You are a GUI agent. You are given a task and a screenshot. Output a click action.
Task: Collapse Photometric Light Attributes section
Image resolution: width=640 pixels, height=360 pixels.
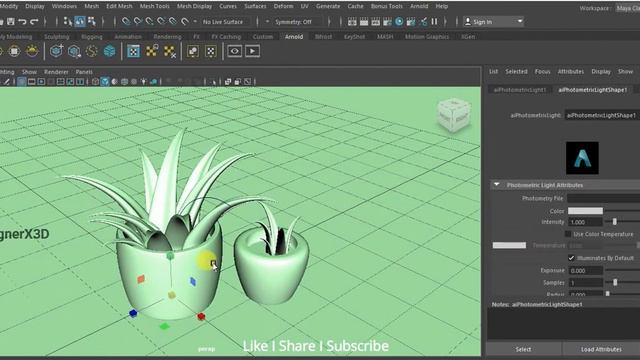point(496,185)
